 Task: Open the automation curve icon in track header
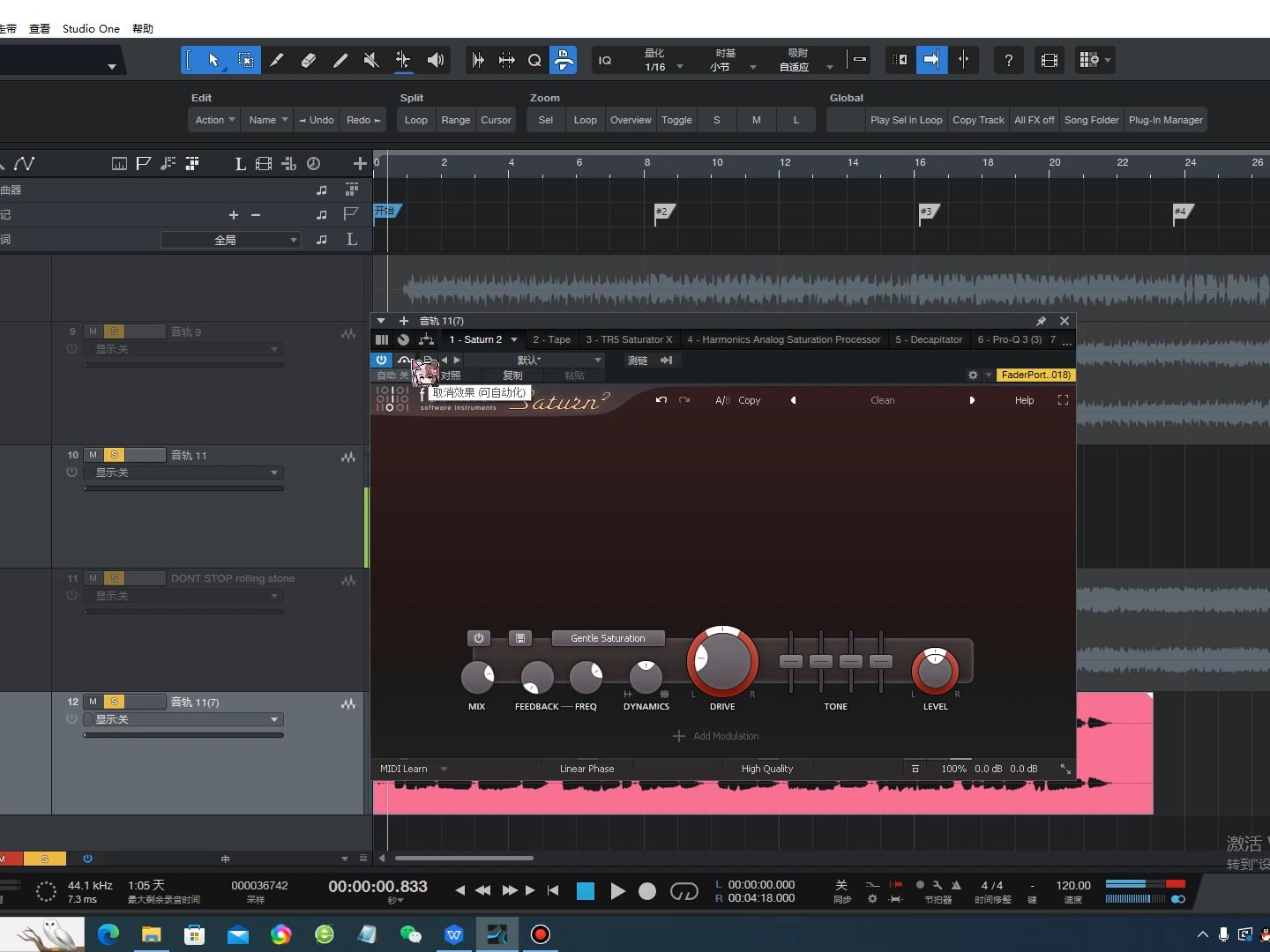tap(24, 163)
